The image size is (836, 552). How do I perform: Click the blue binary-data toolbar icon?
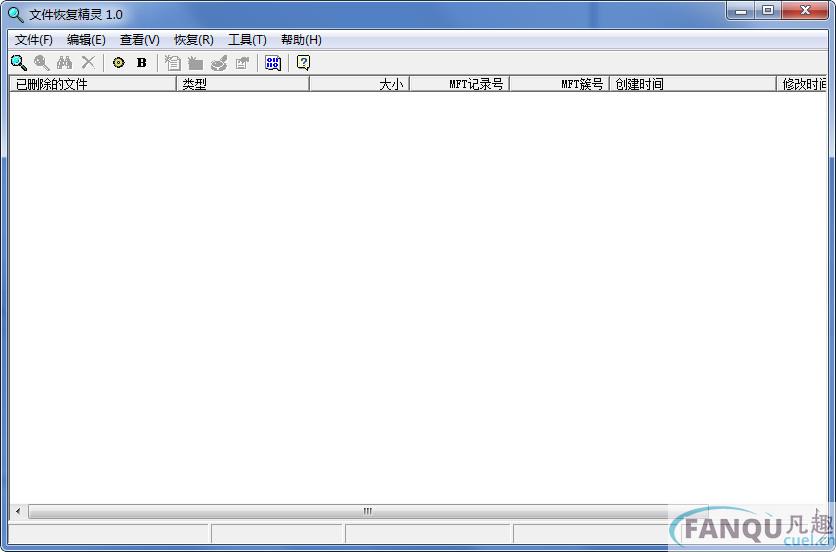pyautogui.click(x=273, y=63)
